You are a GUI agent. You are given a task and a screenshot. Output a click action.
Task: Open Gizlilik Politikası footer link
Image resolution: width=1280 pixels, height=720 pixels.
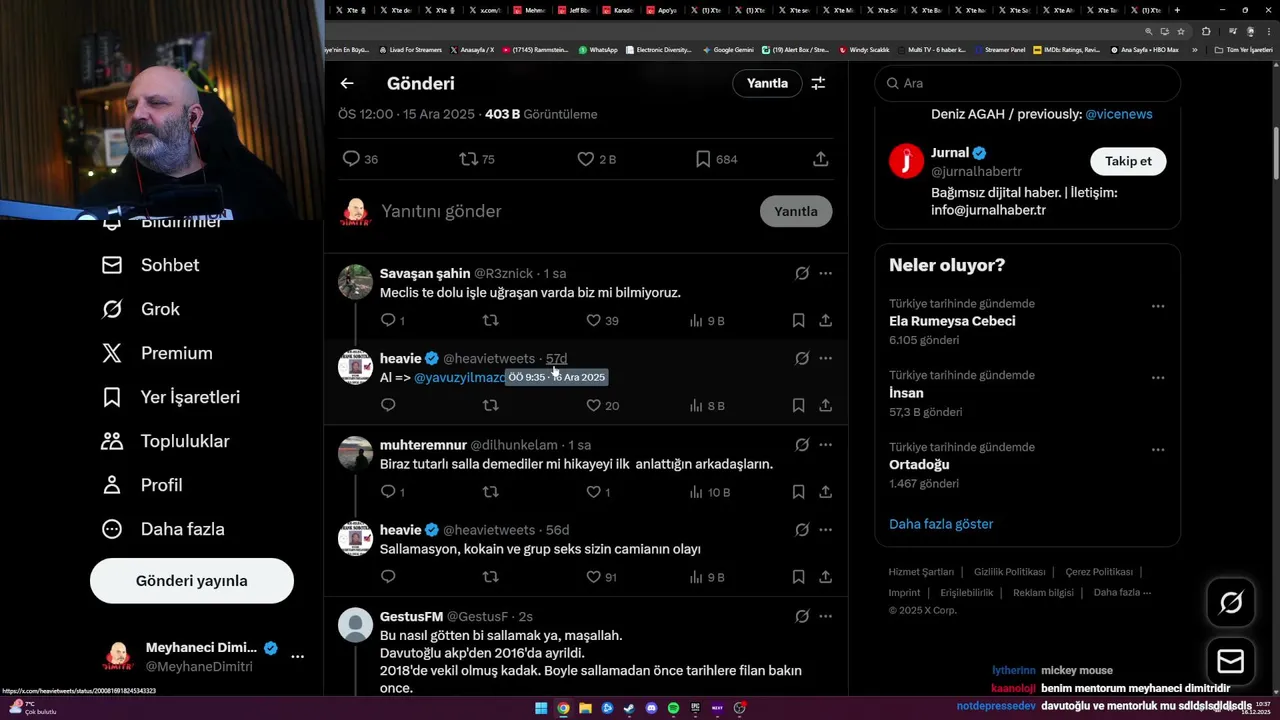click(1010, 572)
